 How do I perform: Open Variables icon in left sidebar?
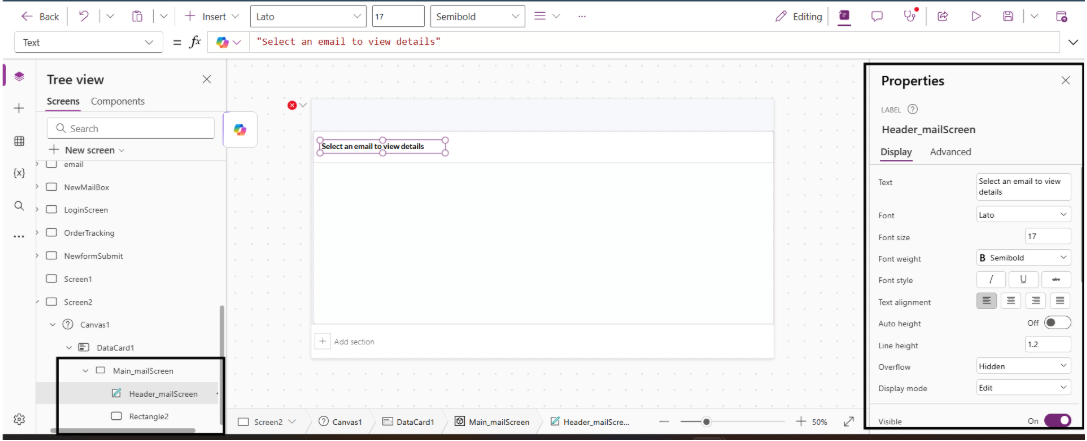[x=18, y=173]
